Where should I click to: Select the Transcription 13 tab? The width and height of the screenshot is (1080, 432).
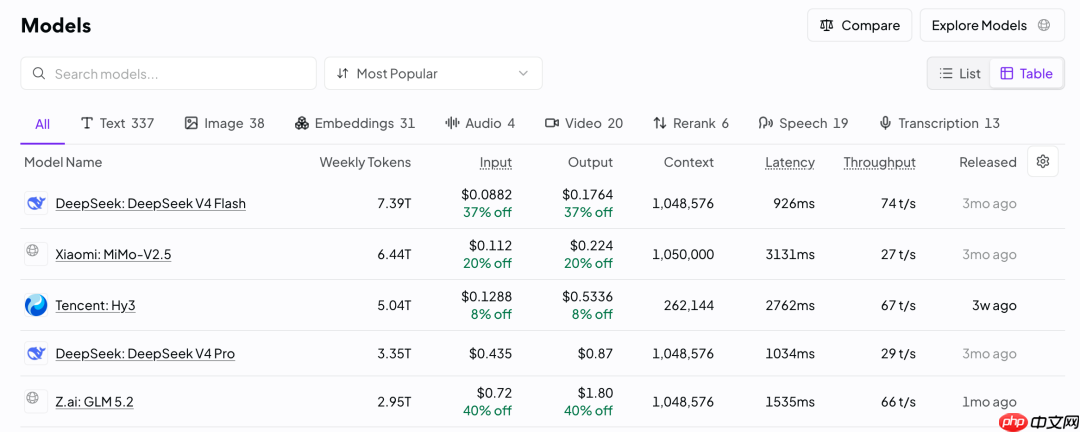[x=939, y=123]
